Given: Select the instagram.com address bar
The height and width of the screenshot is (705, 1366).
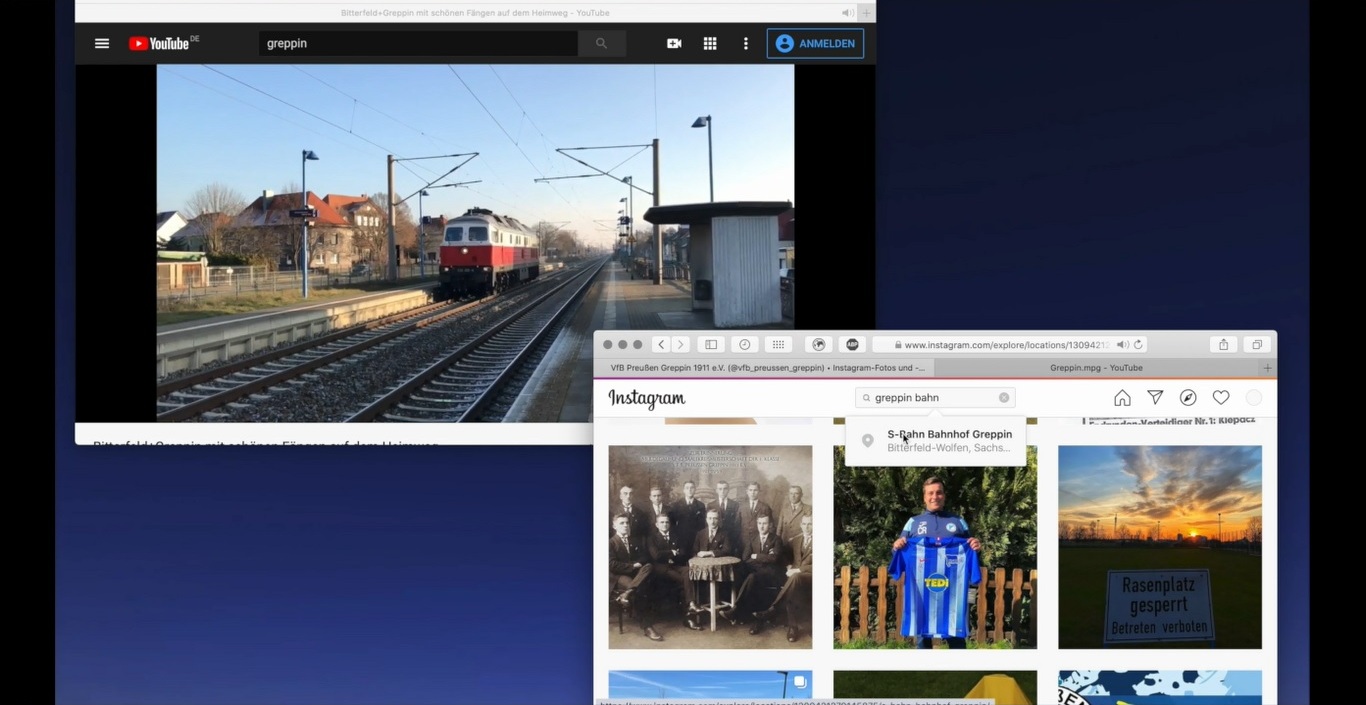Looking at the screenshot, I should tap(1010, 344).
